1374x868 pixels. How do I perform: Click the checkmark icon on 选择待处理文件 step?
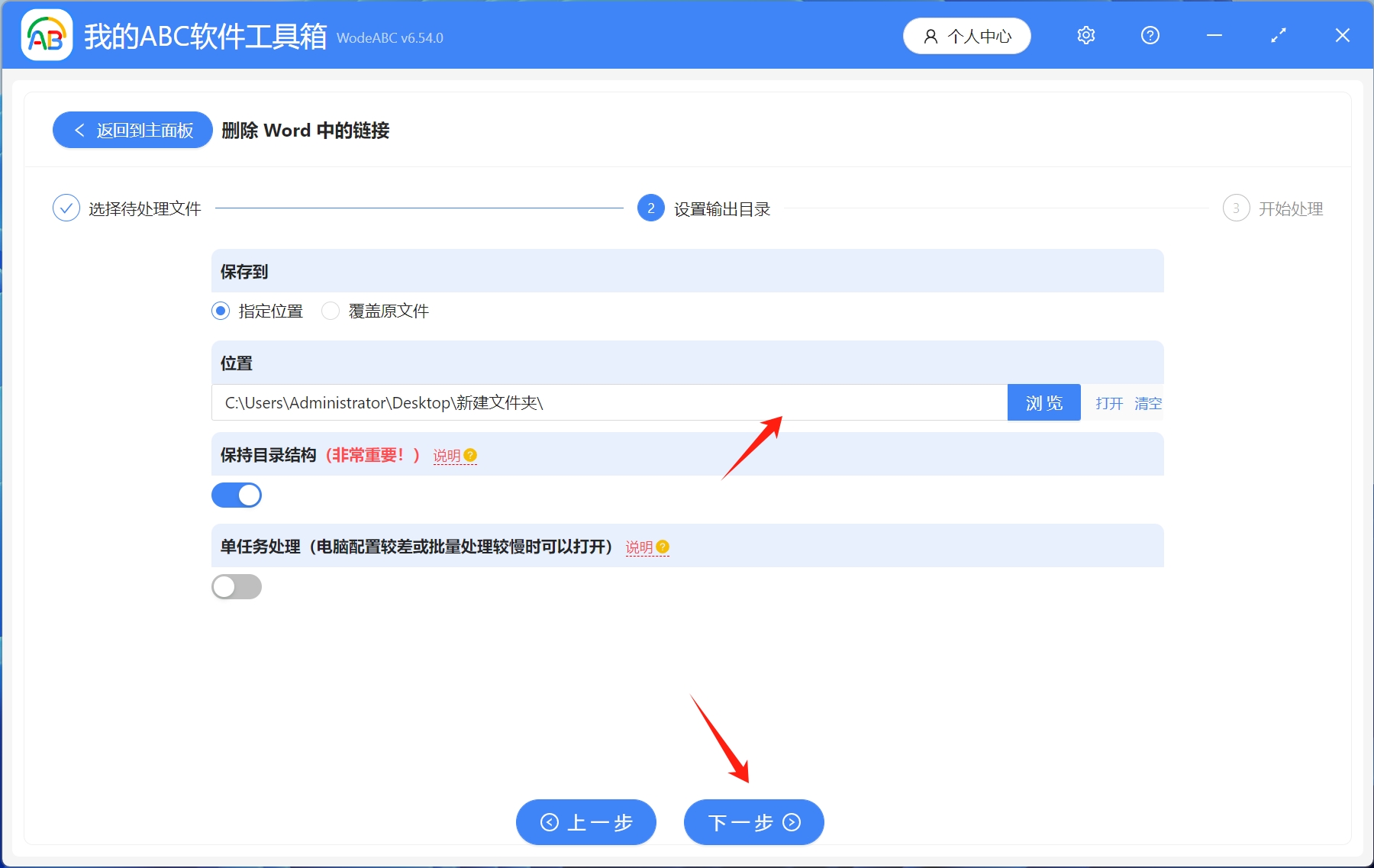[66, 208]
